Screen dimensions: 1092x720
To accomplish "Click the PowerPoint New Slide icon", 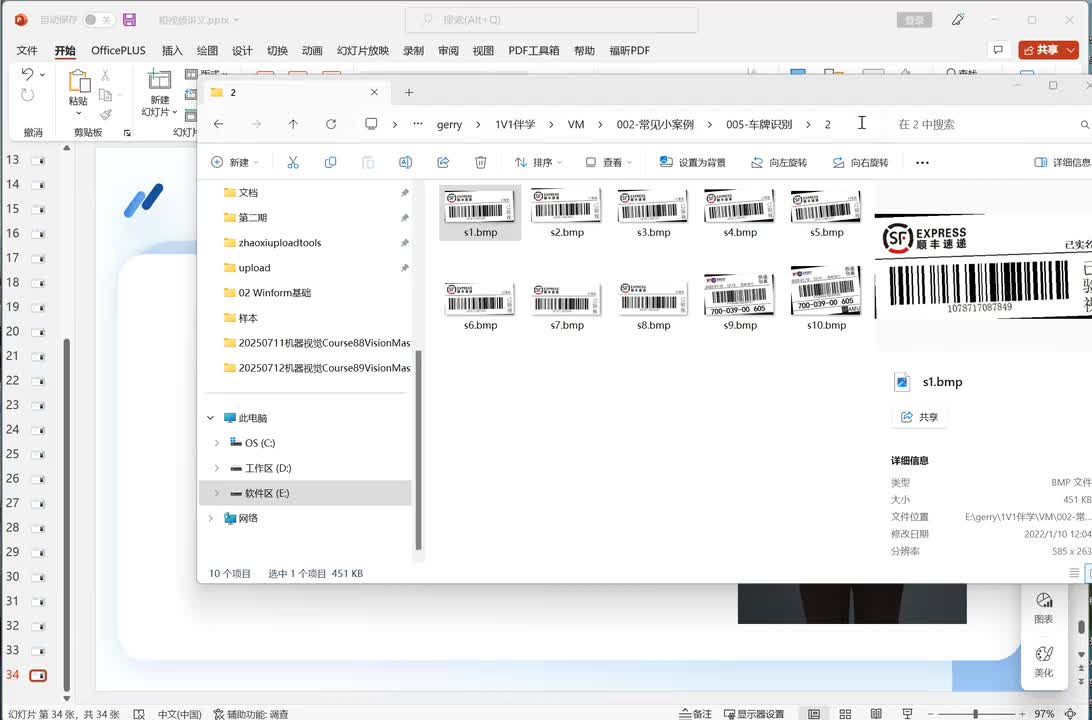I will (x=159, y=80).
